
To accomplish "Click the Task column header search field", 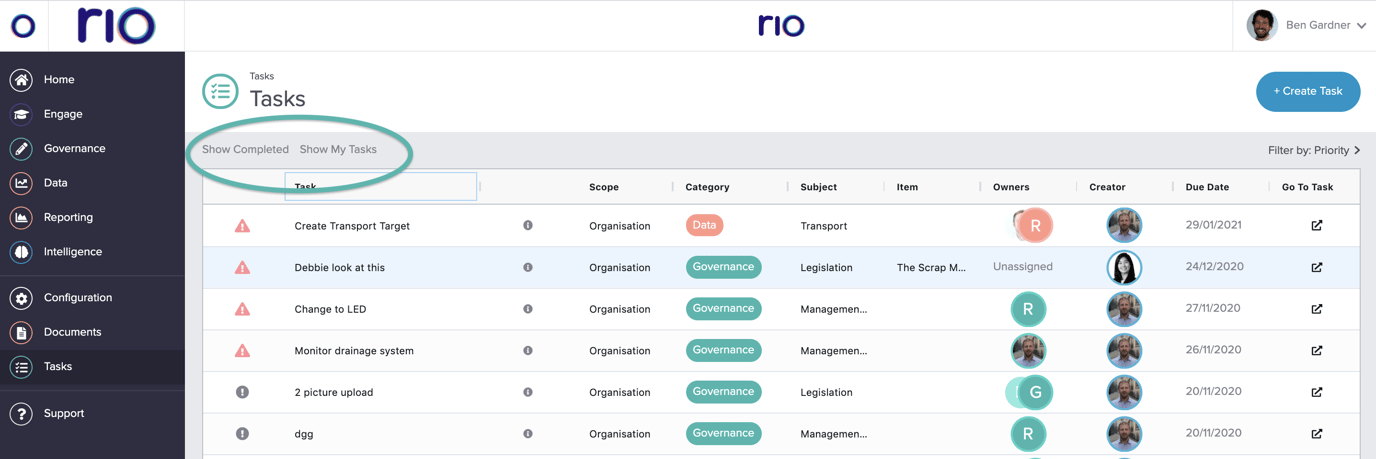I will point(381,187).
